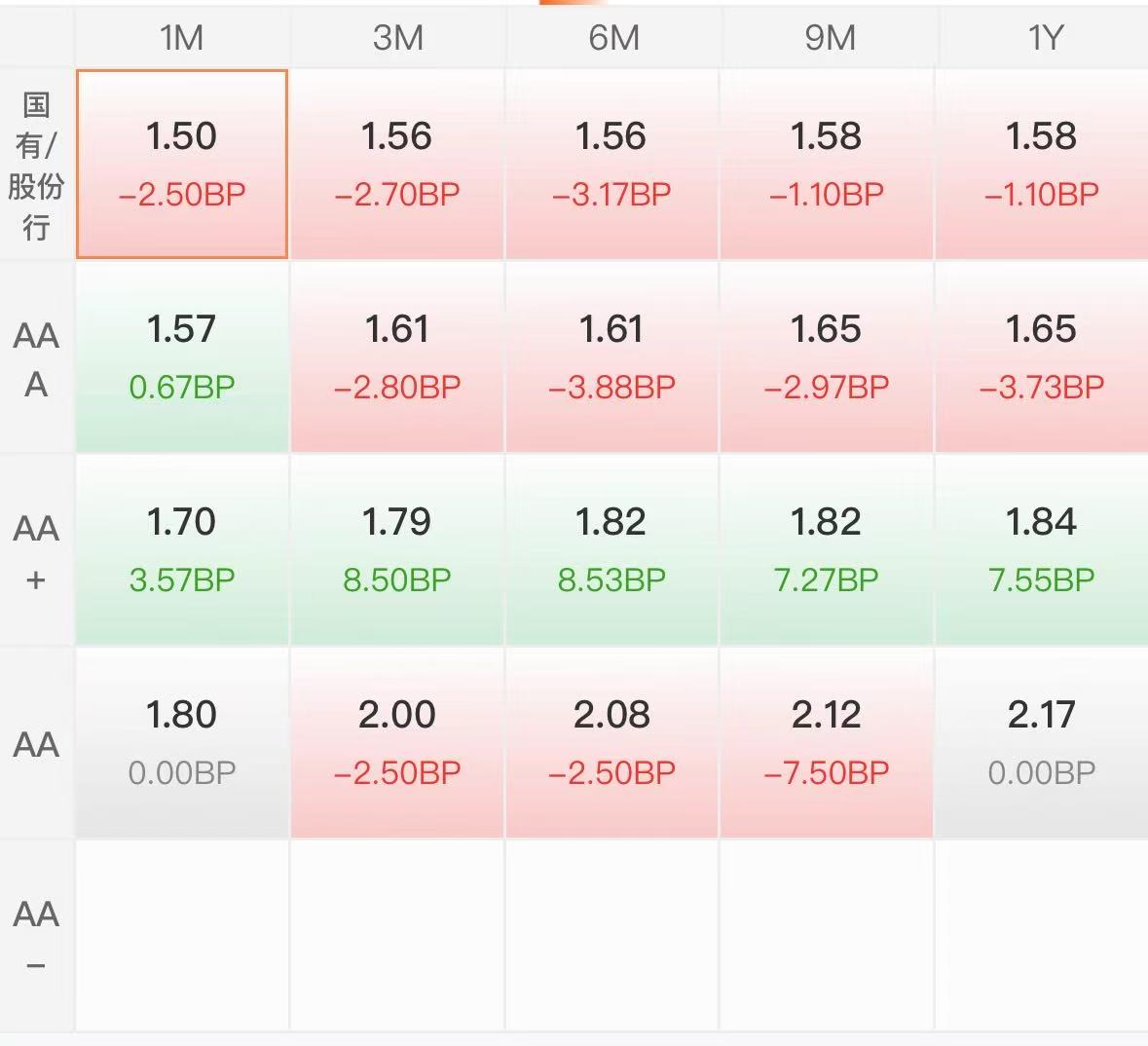
Task: Click the 1.80 cell with 0.00BP
Action: coord(181,743)
